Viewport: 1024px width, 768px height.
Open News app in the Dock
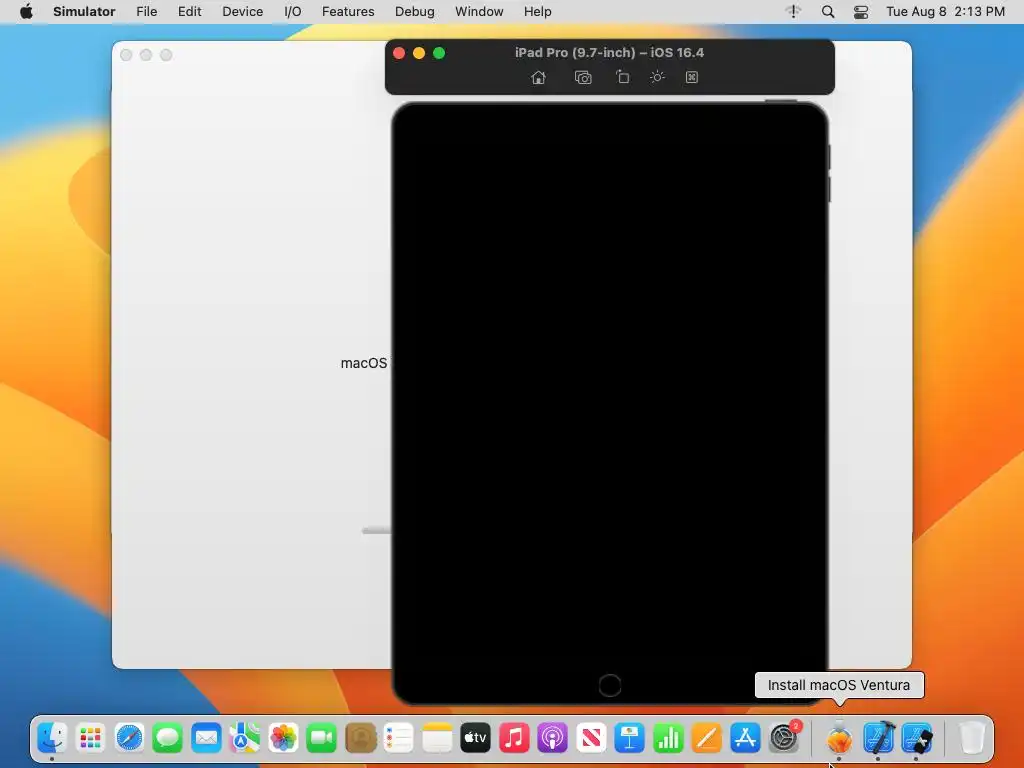[x=591, y=738]
